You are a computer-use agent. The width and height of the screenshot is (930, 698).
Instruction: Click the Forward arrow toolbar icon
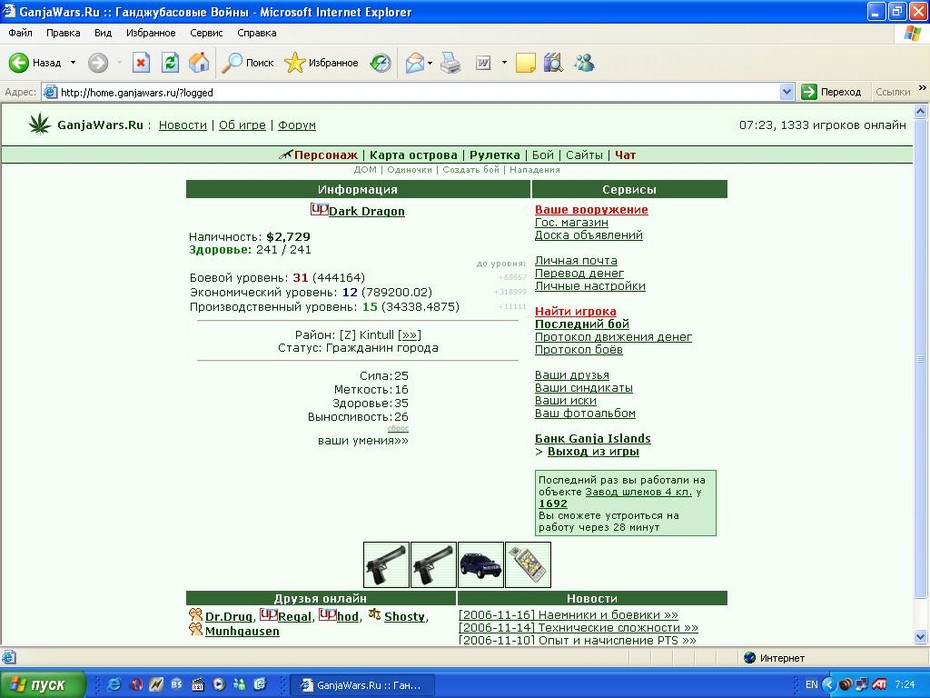click(x=98, y=62)
